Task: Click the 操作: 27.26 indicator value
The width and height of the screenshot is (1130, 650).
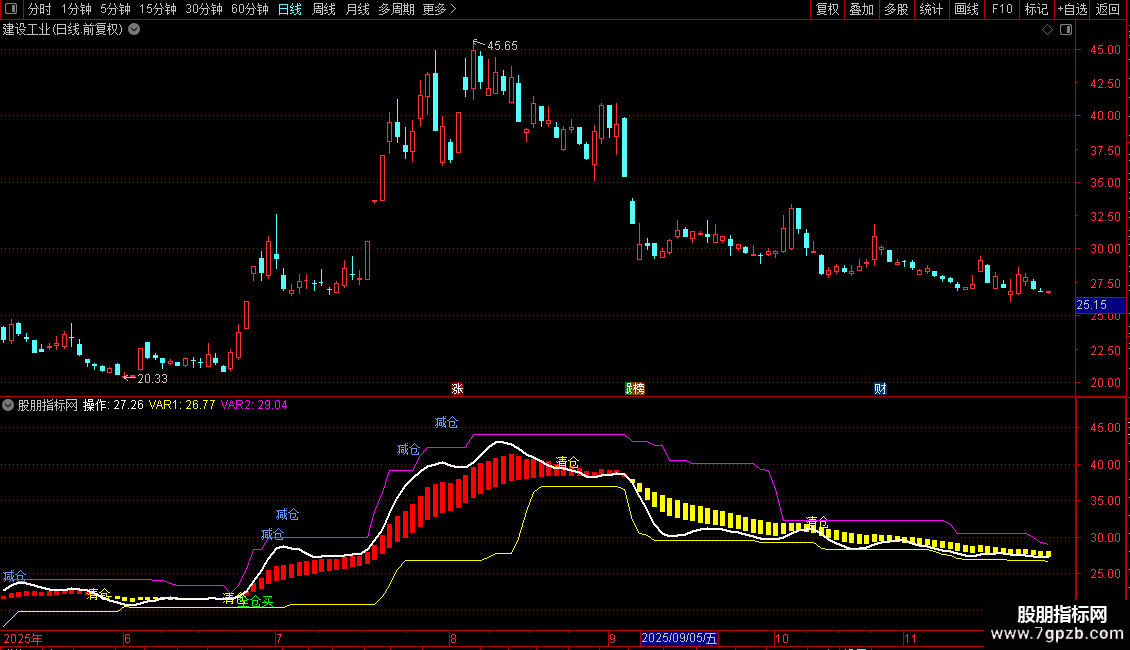Action: point(113,405)
